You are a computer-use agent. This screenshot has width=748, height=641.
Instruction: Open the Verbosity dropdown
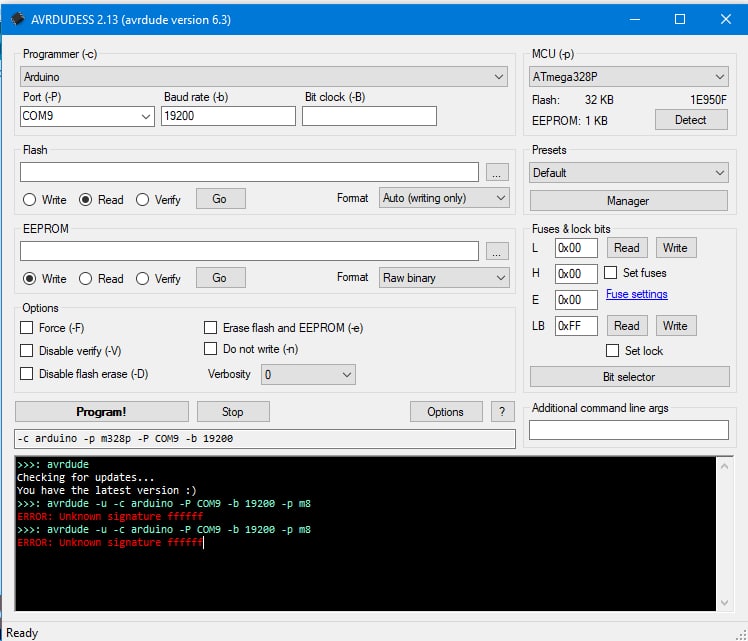pyautogui.click(x=308, y=375)
